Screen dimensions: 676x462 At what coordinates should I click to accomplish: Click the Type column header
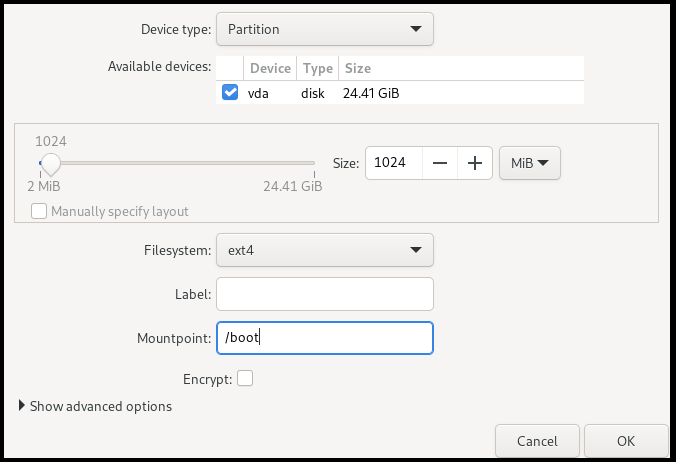click(x=318, y=68)
